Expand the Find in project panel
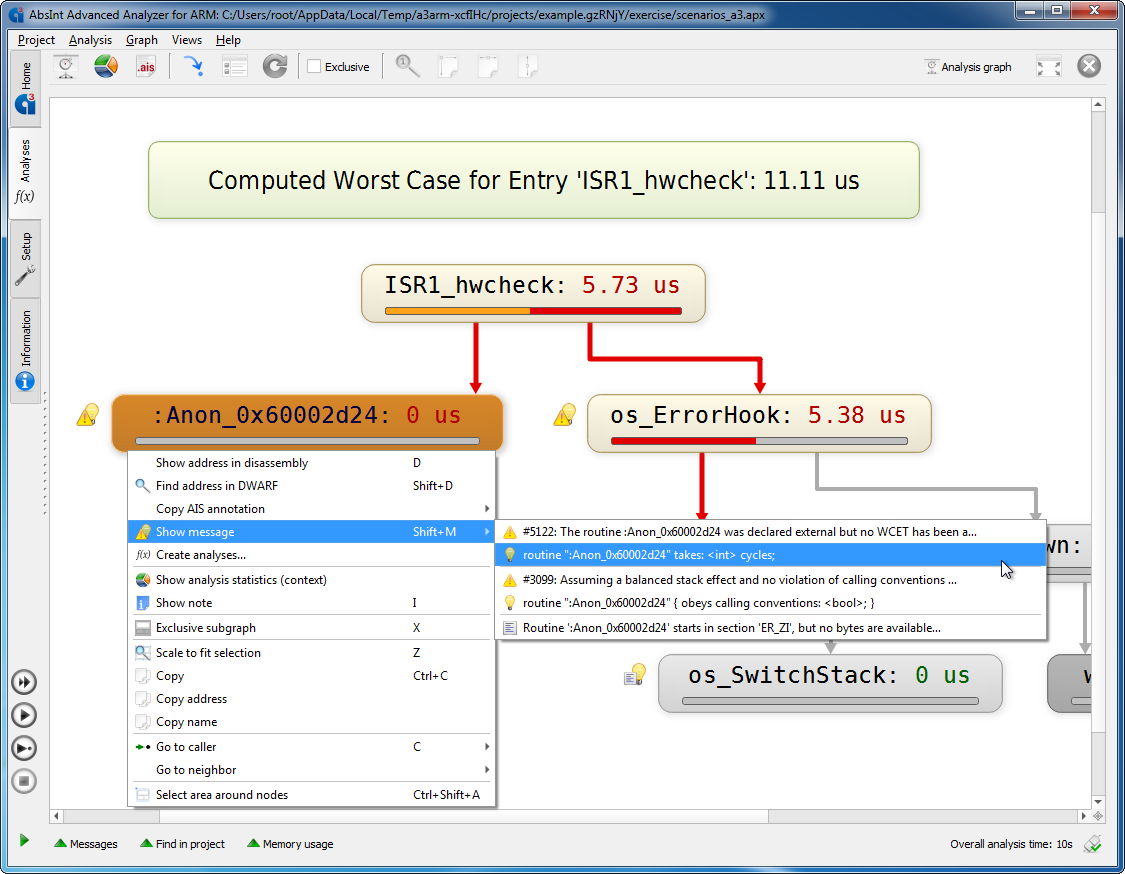The width and height of the screenshot is (1125, 874). 182,844
